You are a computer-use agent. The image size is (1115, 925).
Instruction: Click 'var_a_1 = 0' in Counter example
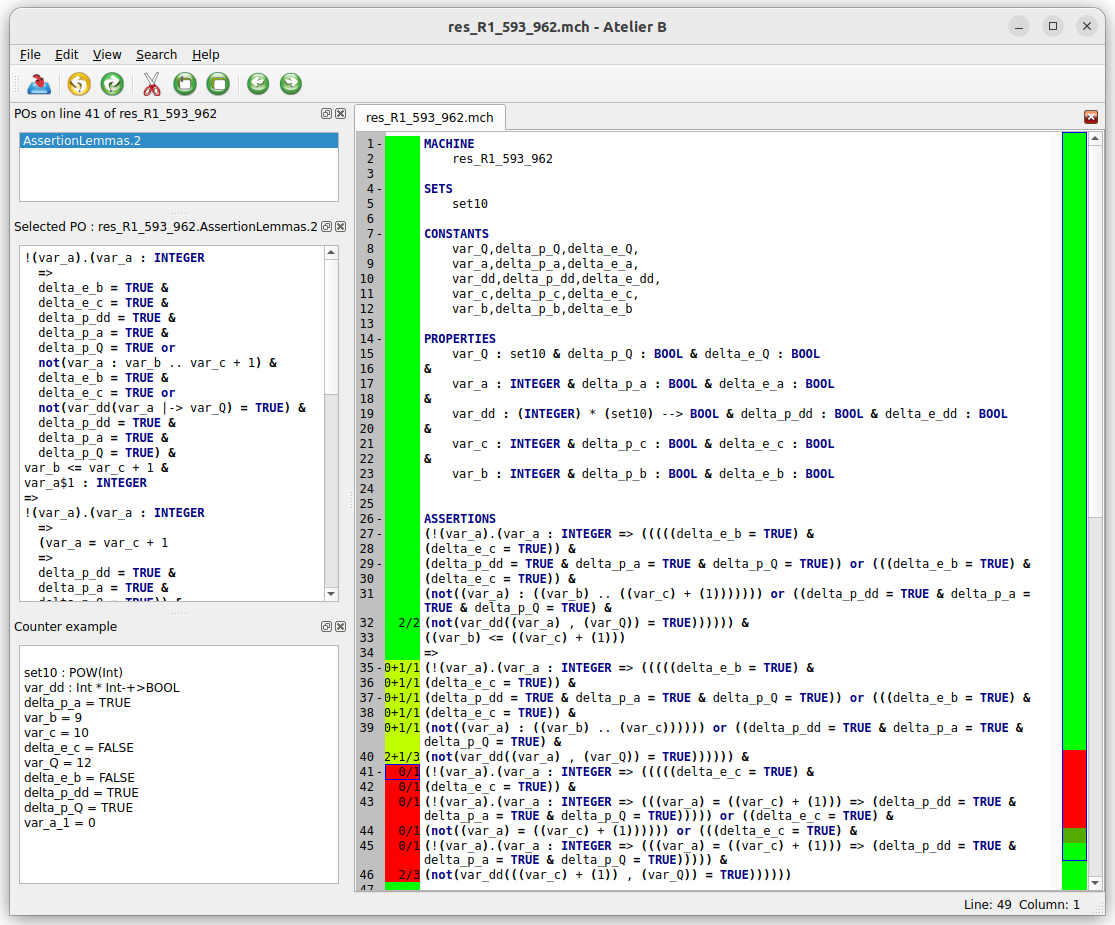pos(60,823)
